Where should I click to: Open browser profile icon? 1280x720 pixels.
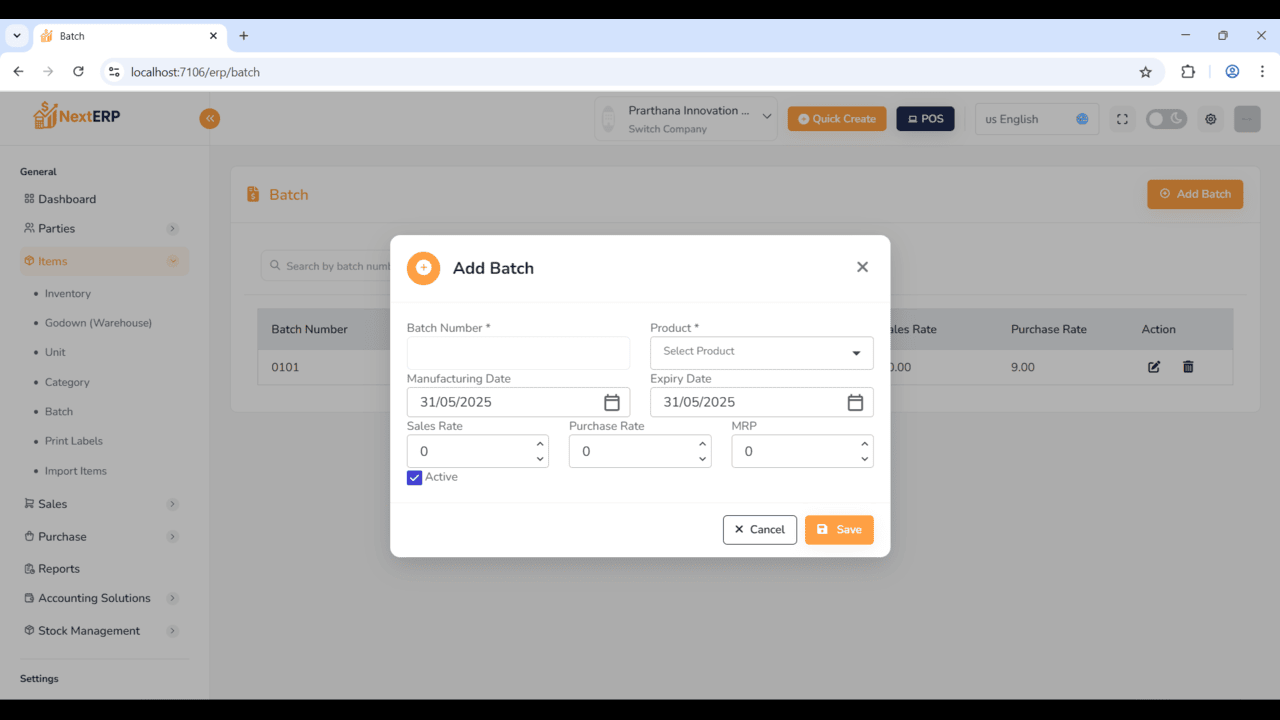coord(1232,72)
